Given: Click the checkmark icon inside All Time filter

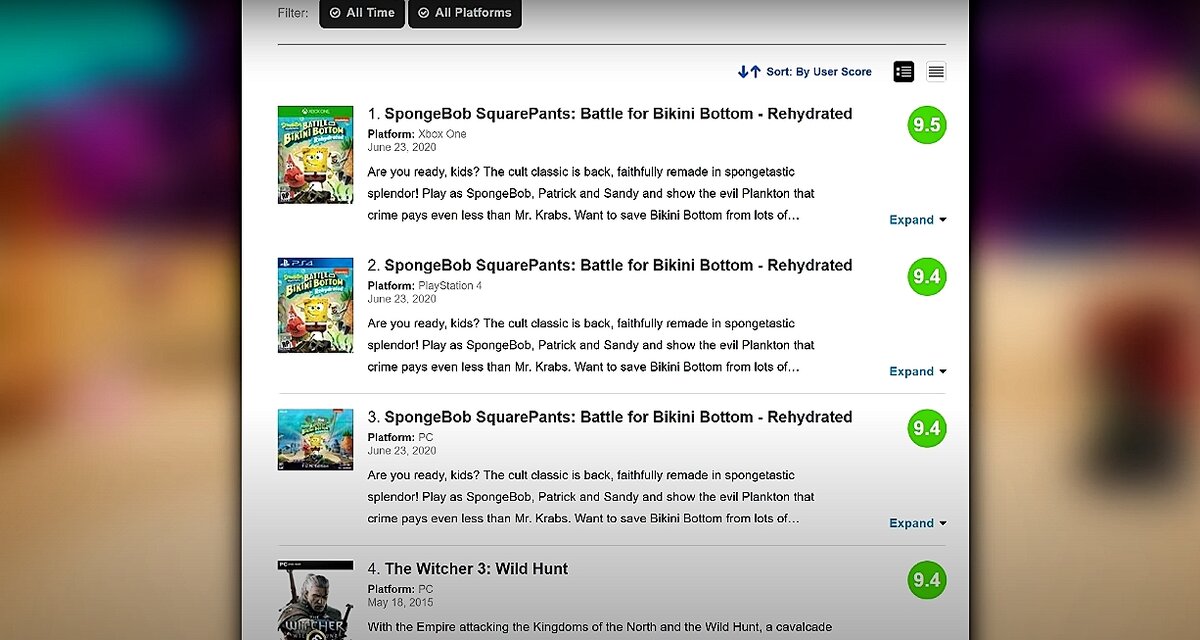Looking at the screenshot, I should [x=334, y=13].
